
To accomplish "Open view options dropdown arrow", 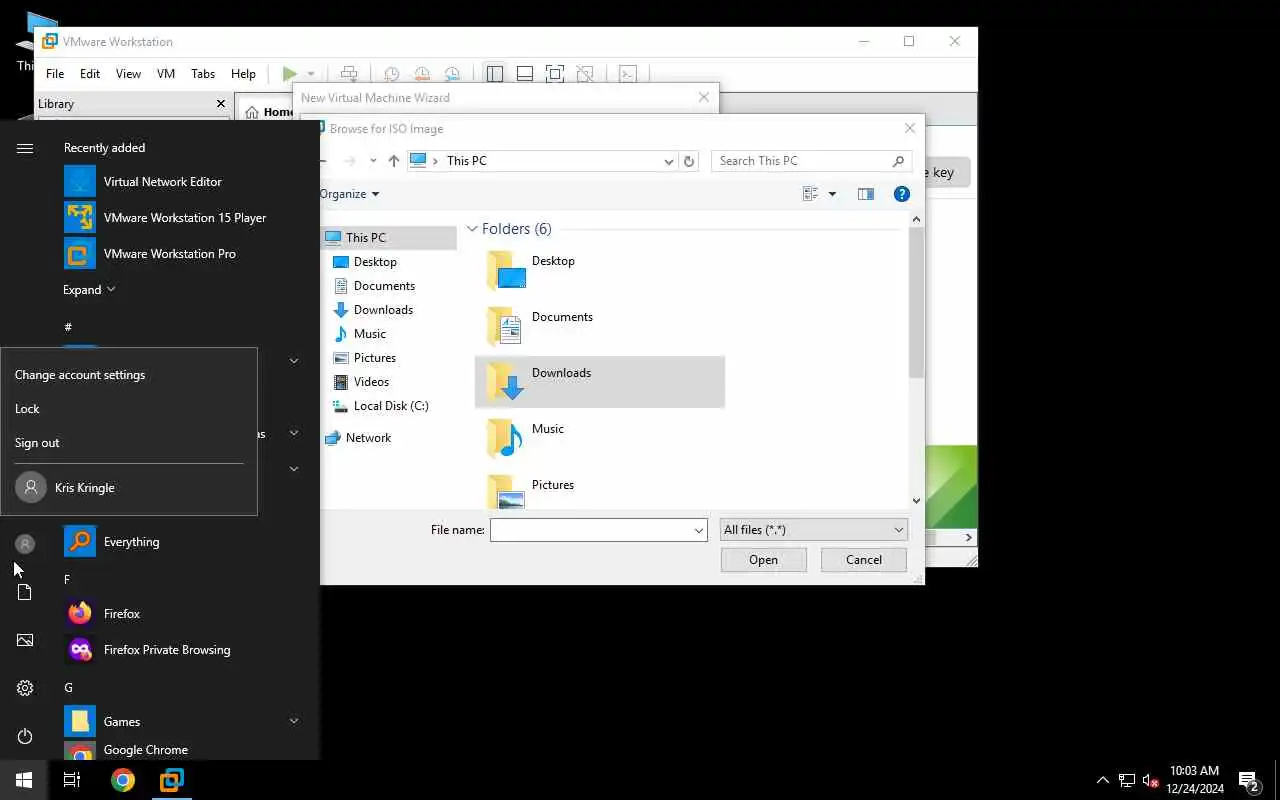I will tap(832, 194).
